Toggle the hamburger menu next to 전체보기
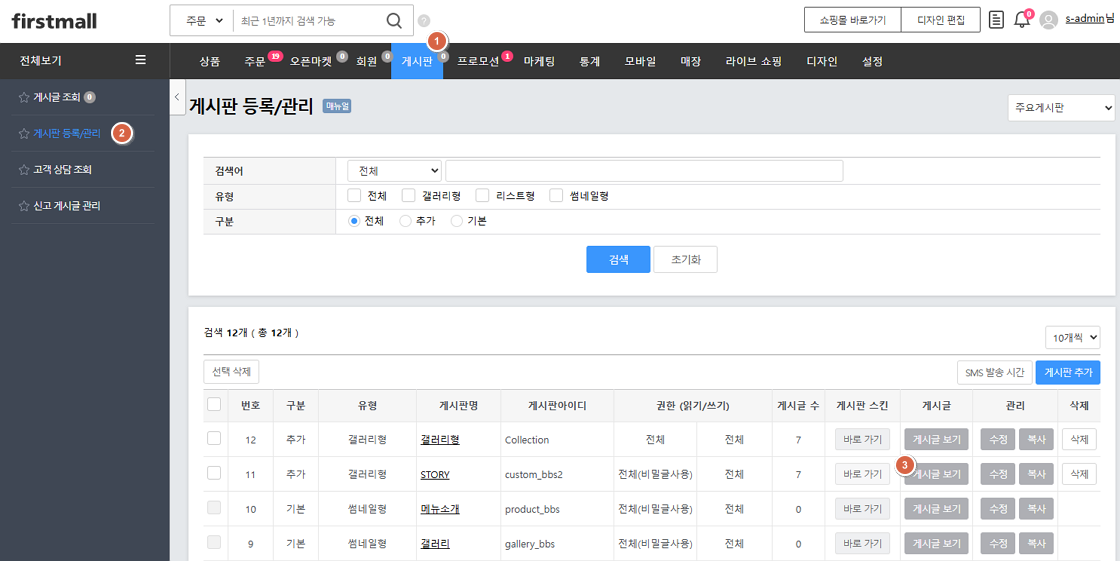This screenshot has width=1120, height=561. [x=141, y=61]
